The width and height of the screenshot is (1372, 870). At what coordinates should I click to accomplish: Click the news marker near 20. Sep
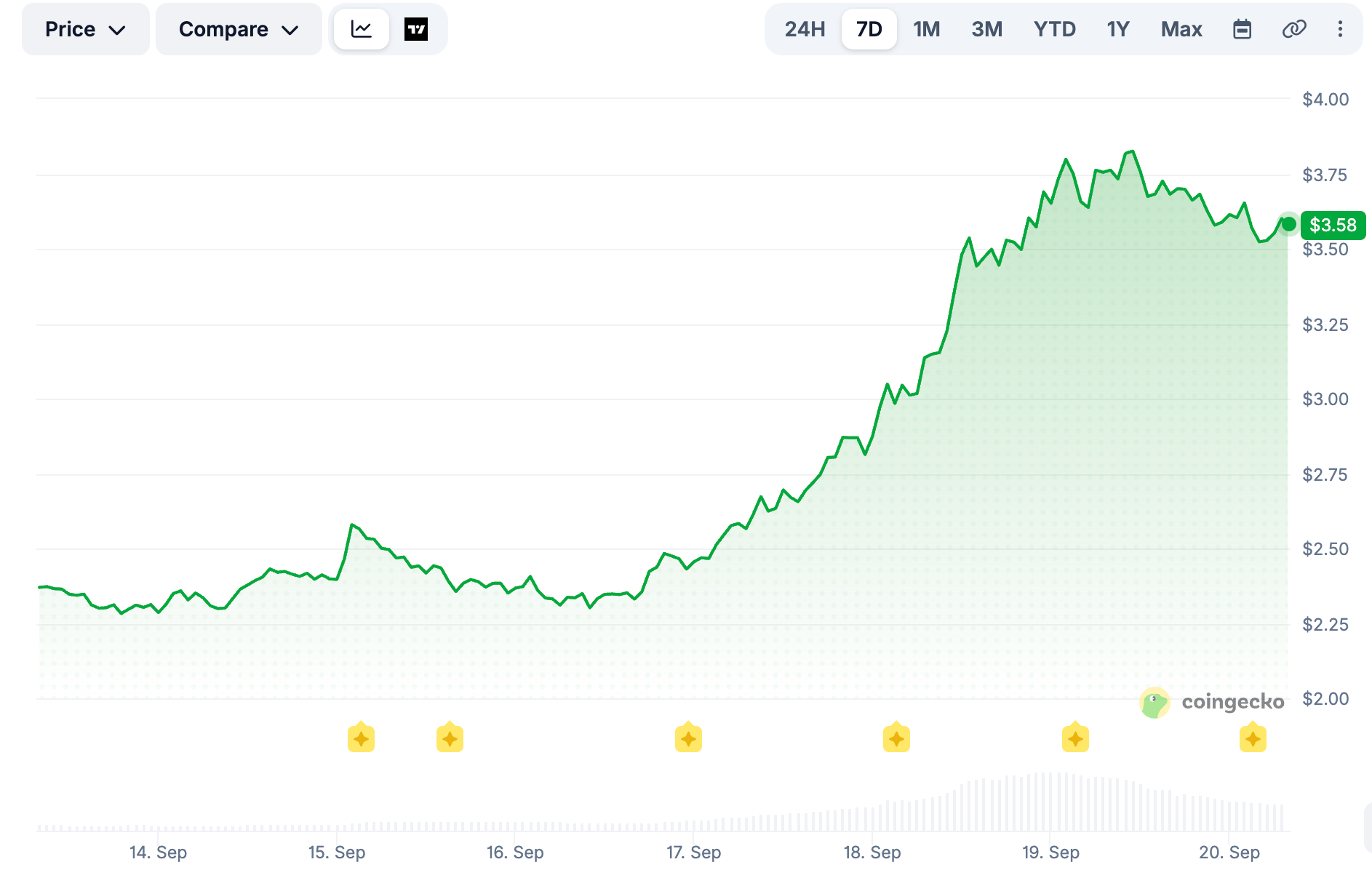click(x=1253, y=738)
